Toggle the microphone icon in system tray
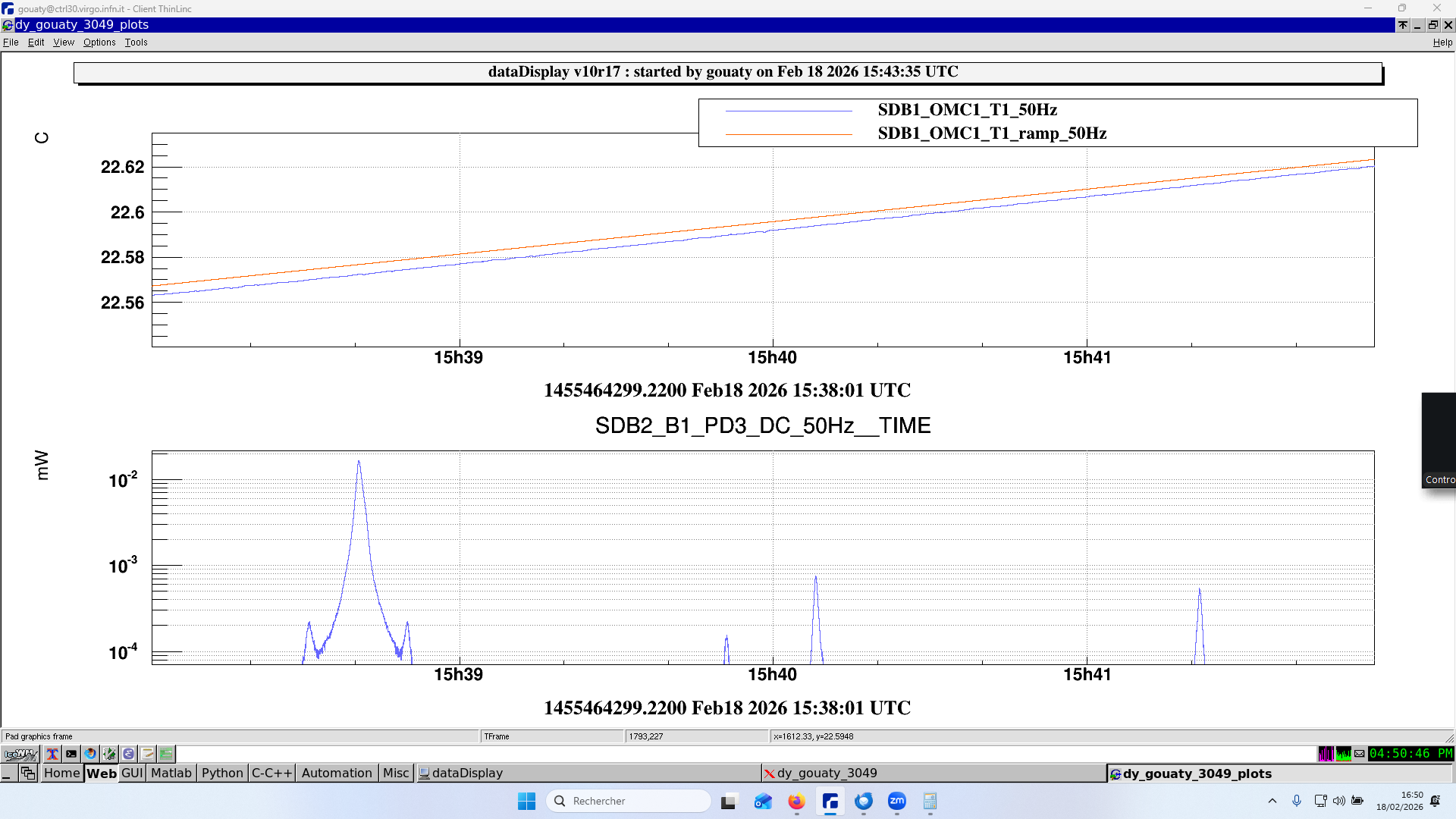The width and height of the screenshot is (1456, 819). point(1297,801)
